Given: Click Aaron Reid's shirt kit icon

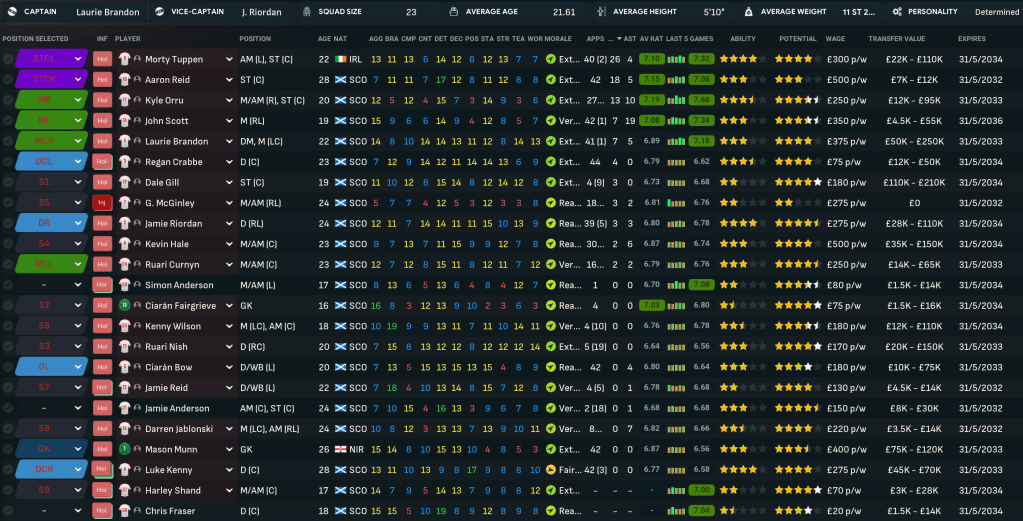Looking at the screenshot, I should 124,79.
